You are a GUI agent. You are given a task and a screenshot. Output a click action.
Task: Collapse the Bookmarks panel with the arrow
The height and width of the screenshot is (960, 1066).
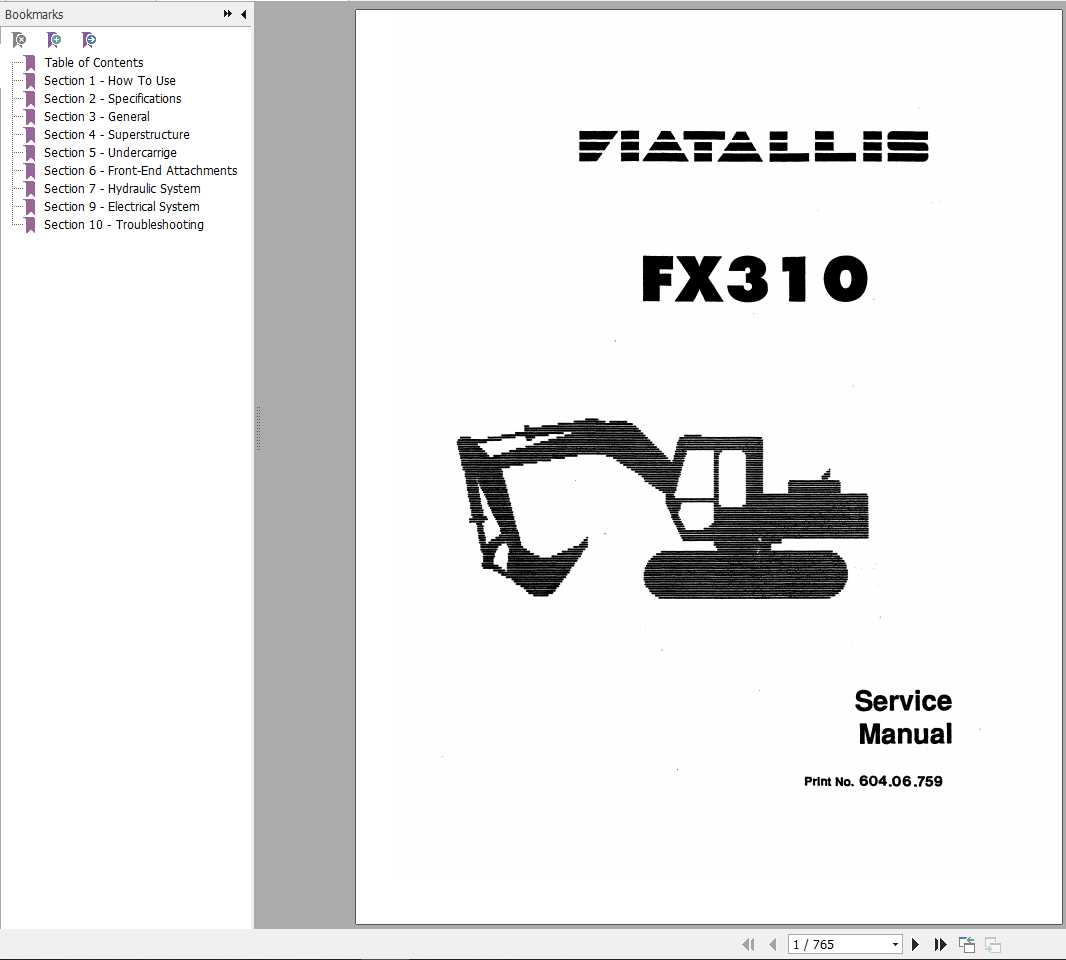[244, 14]
